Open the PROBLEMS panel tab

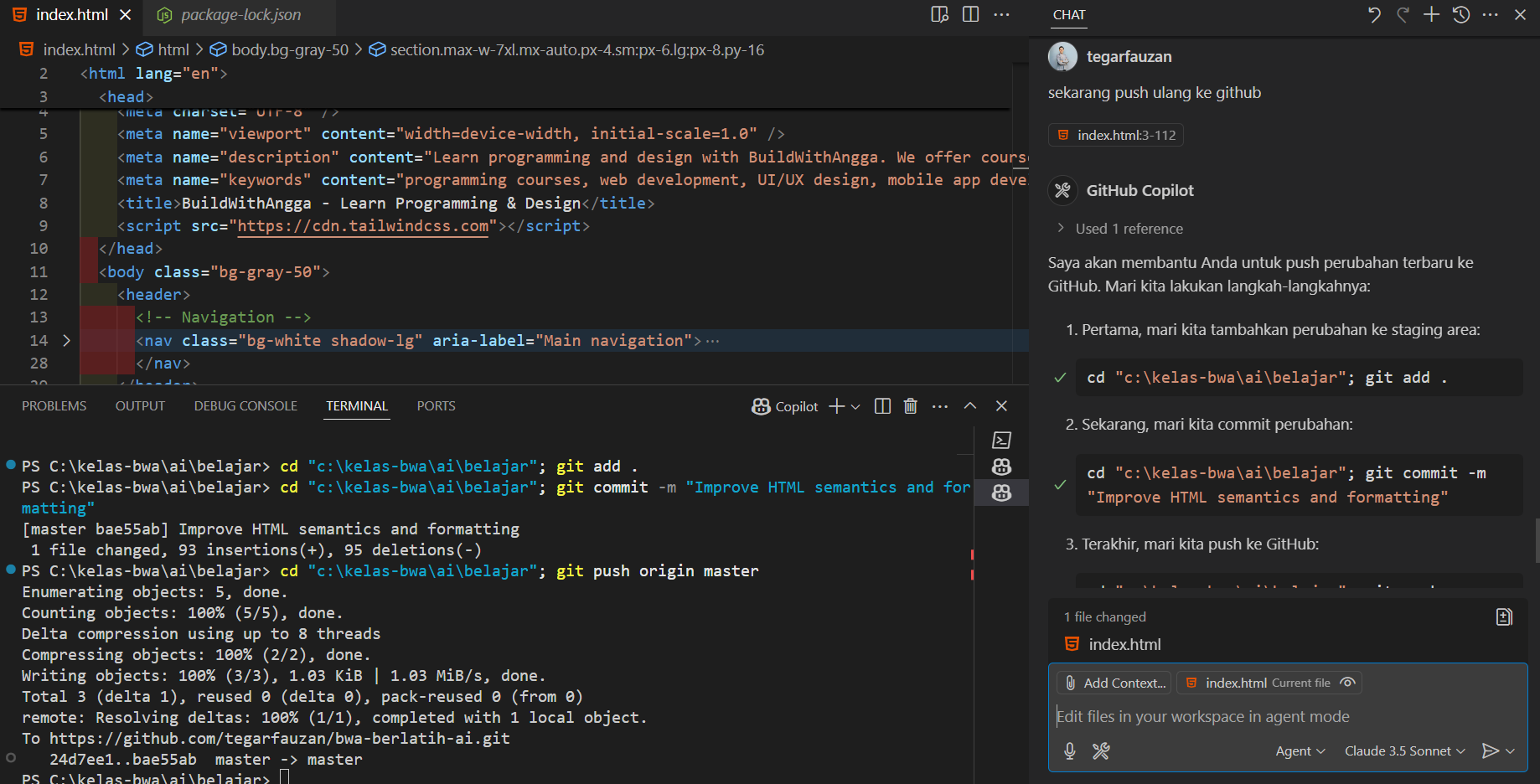[54, 406]
